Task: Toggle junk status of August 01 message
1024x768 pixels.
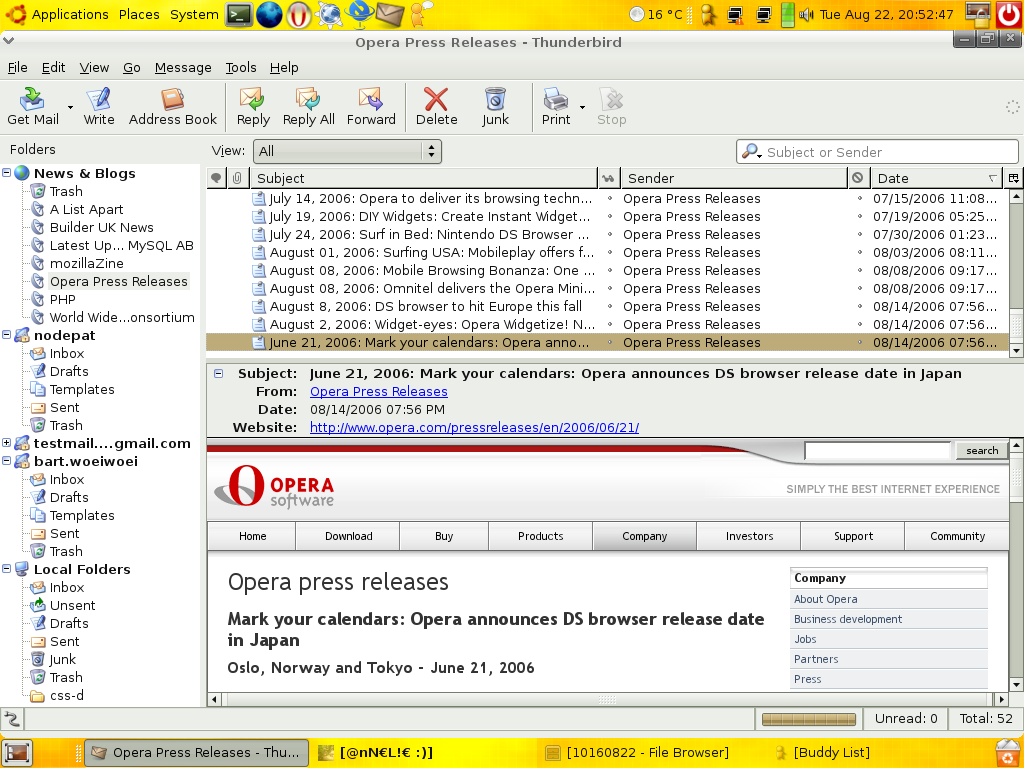Action: pos(859,252)
